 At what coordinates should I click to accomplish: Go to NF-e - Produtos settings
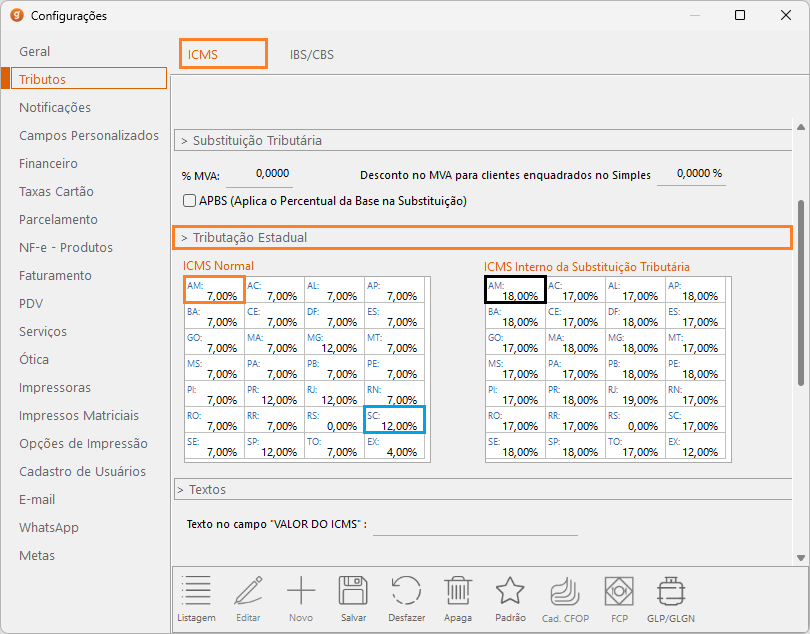tap(66, 247)
